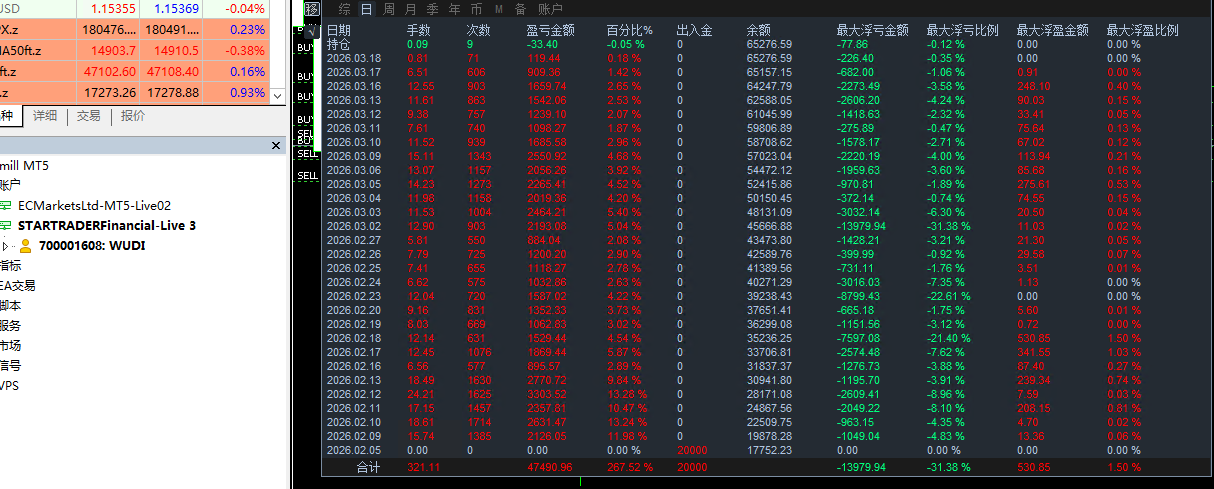Open the 详细 tab in Market Watch
This screenshot has height=489, width=1214.
pyautogui.click(x=45, y=116)
